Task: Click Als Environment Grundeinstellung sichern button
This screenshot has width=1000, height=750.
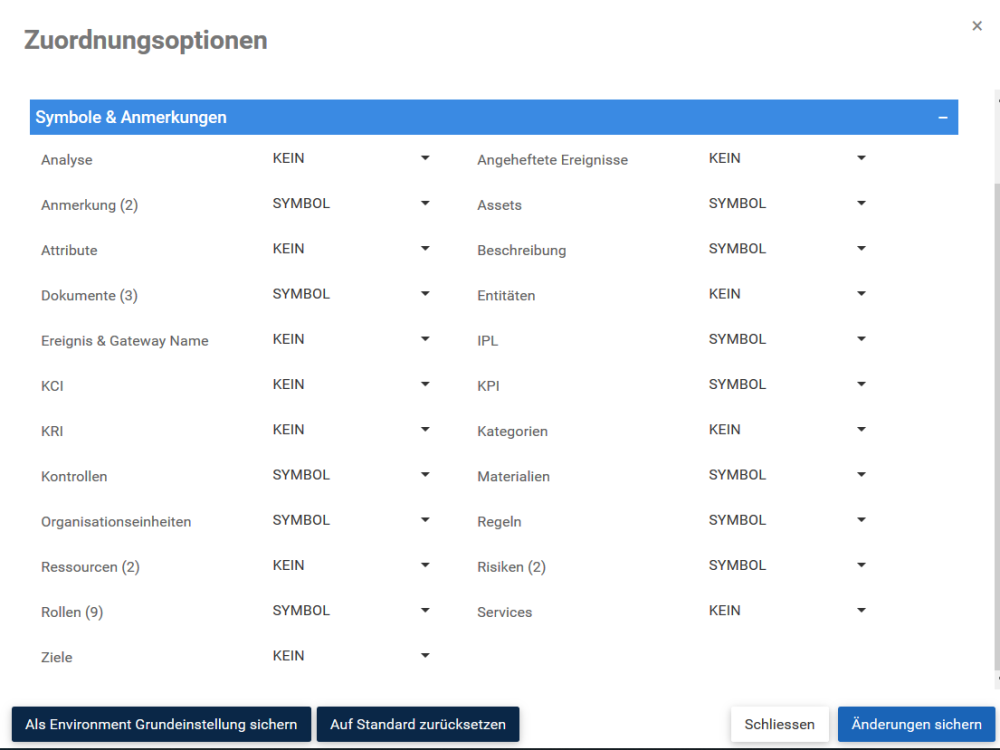Action: [161, 724]
